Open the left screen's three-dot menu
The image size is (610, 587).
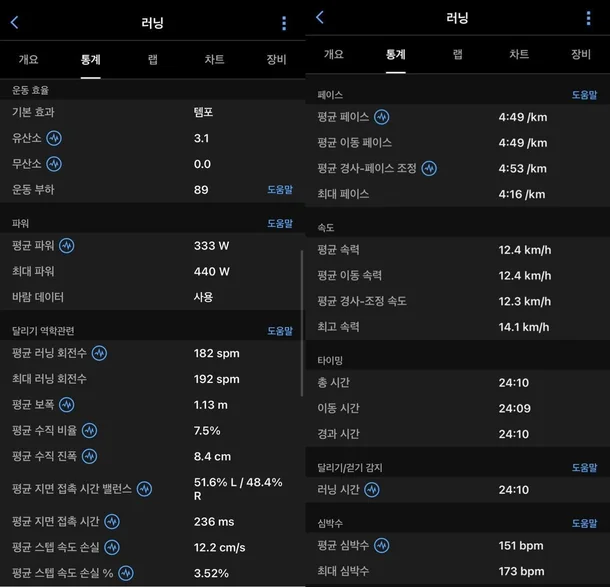(x=284, y=23)
